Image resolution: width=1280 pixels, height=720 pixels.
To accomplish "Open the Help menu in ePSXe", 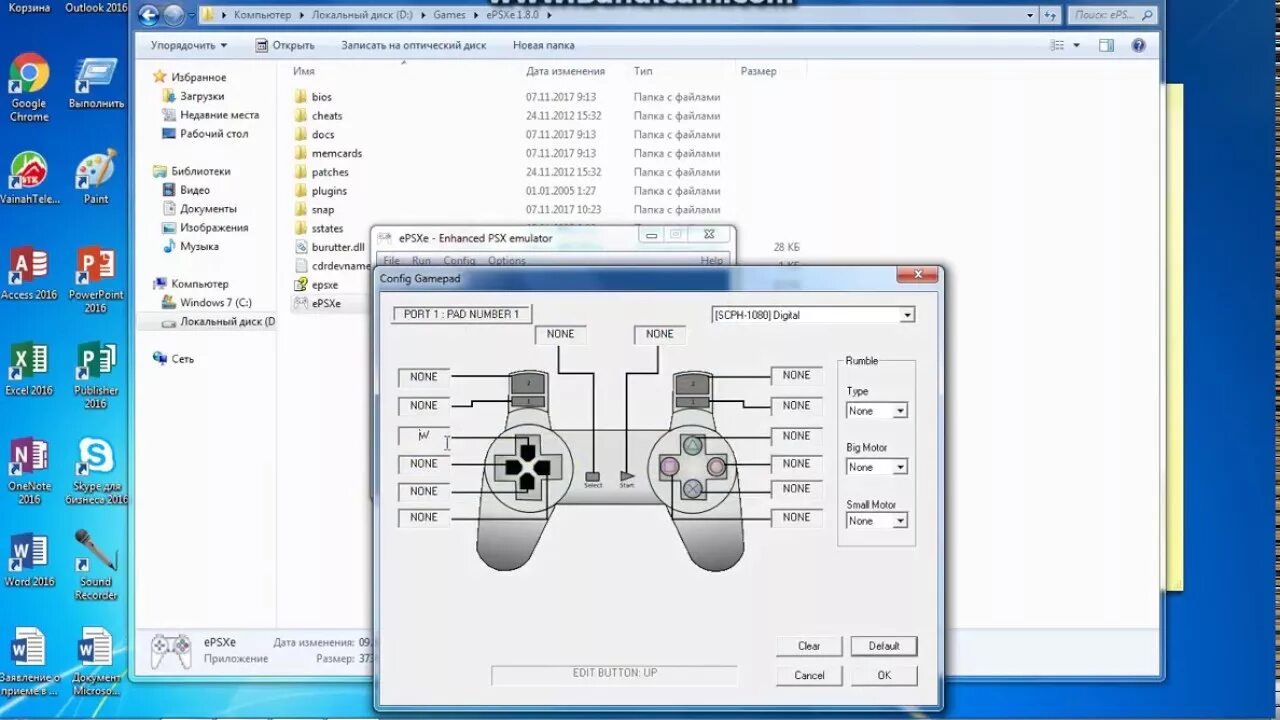I will 711,260.
